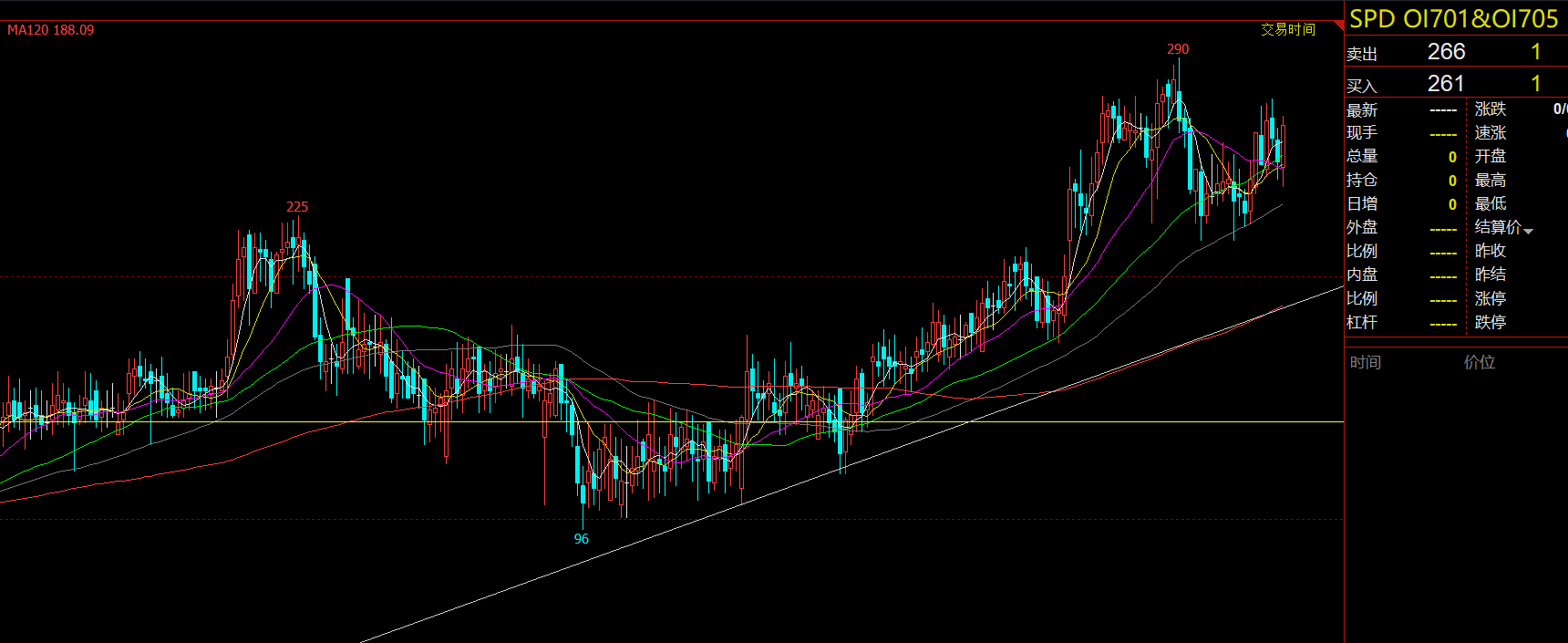Select the 日增 daily increase label

[1362, 204]
